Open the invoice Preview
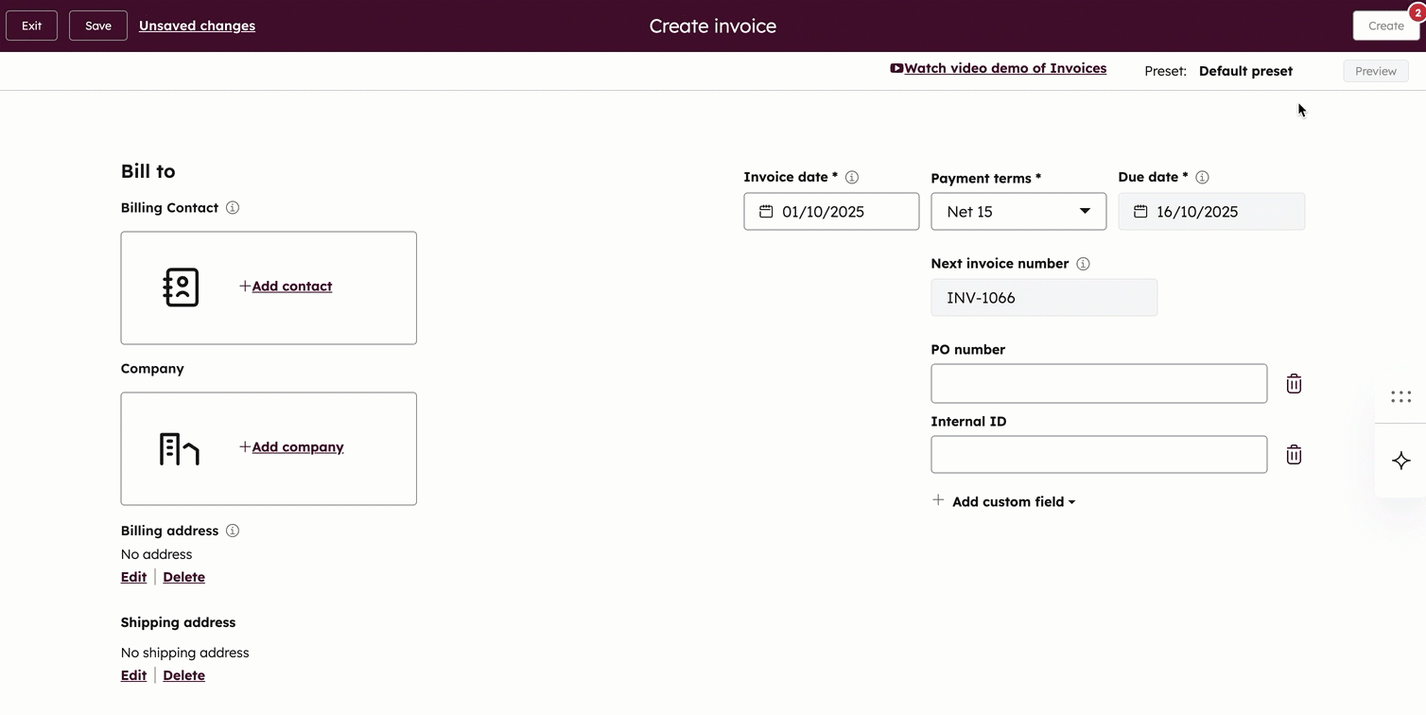This screenshot has height=715, width=1426. click(x=1375, y=70)
